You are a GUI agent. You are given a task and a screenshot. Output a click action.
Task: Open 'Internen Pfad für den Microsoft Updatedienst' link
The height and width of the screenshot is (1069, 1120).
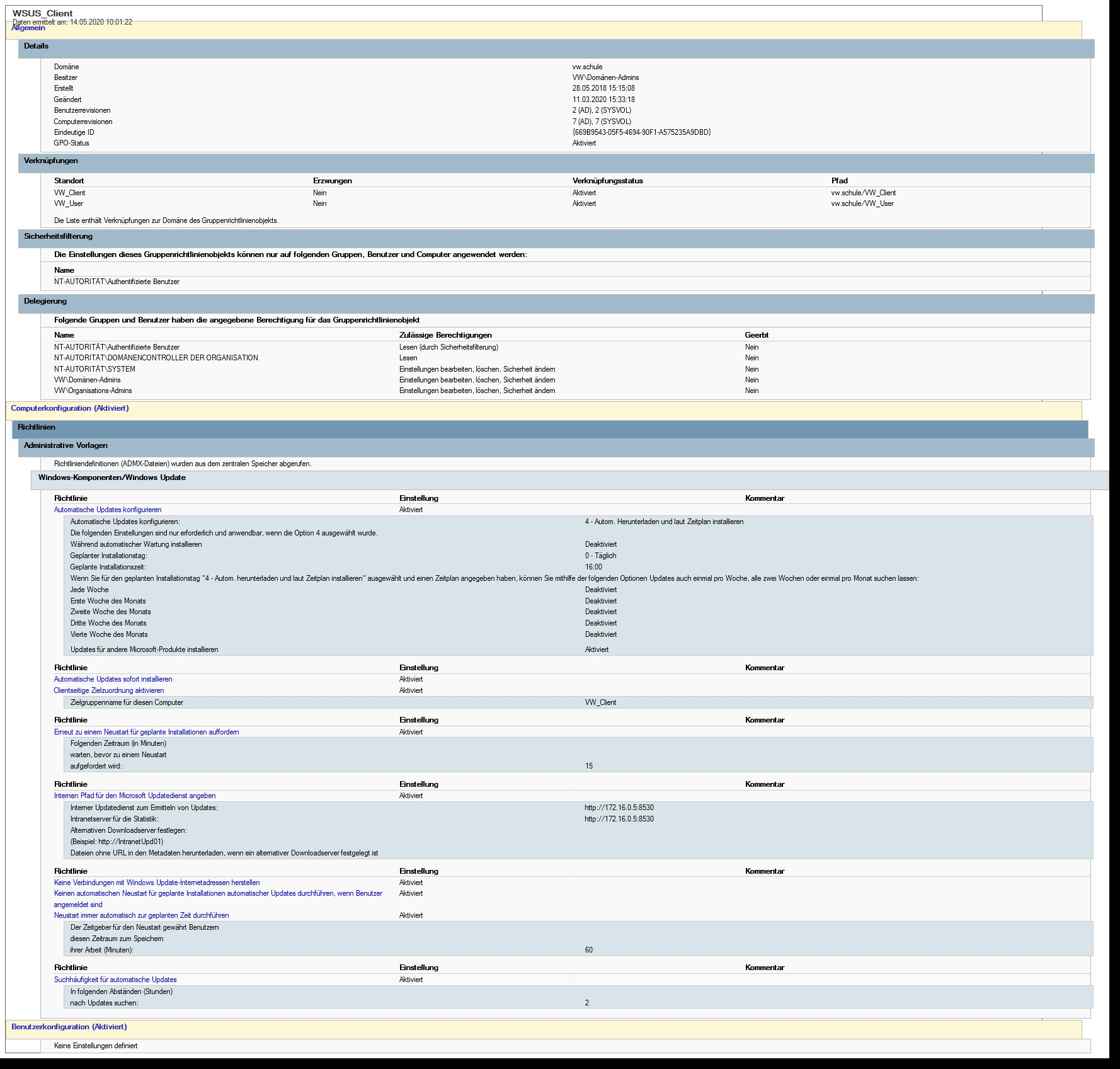click(x=135, y=796)
